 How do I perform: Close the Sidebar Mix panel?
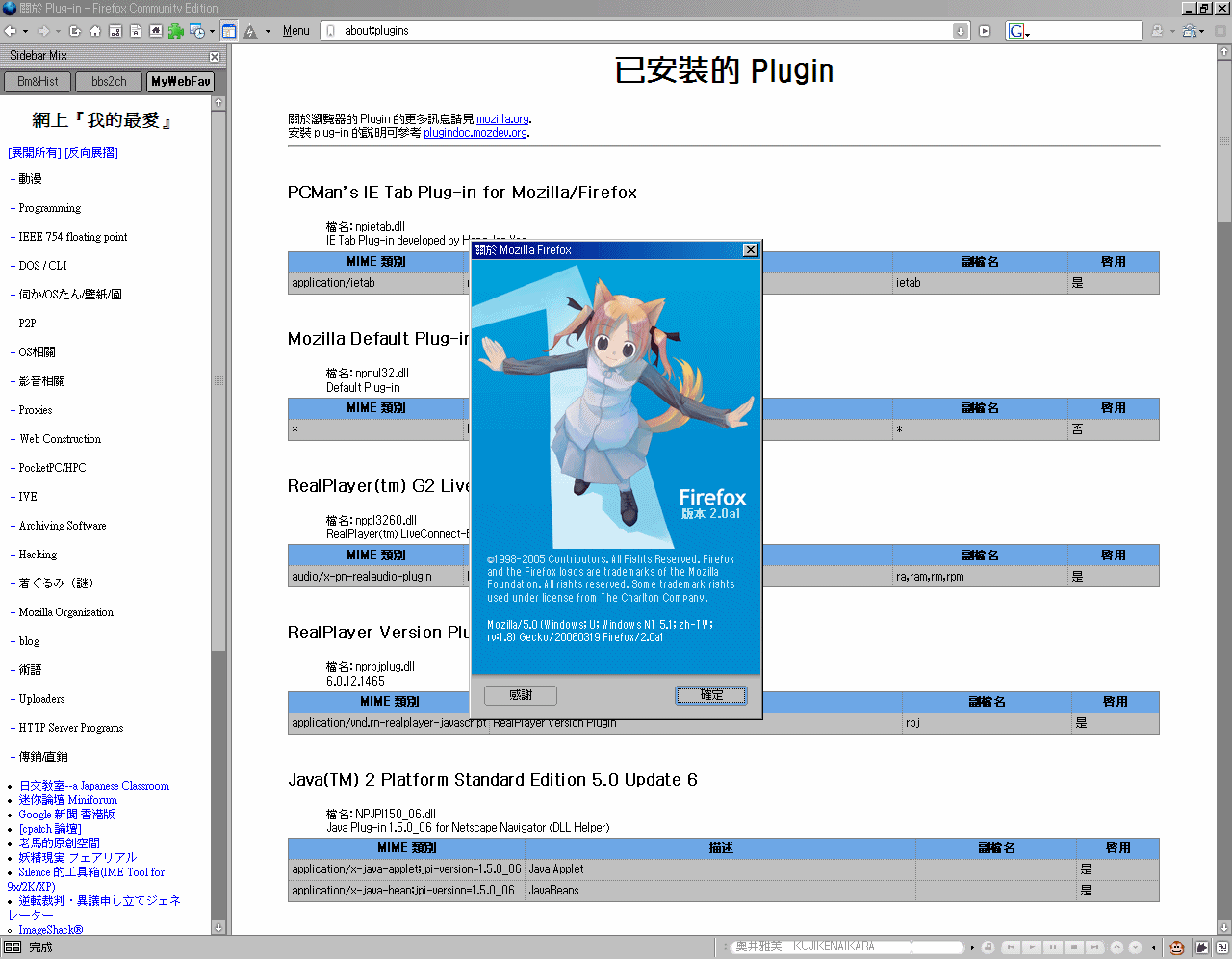click(215, 57)
